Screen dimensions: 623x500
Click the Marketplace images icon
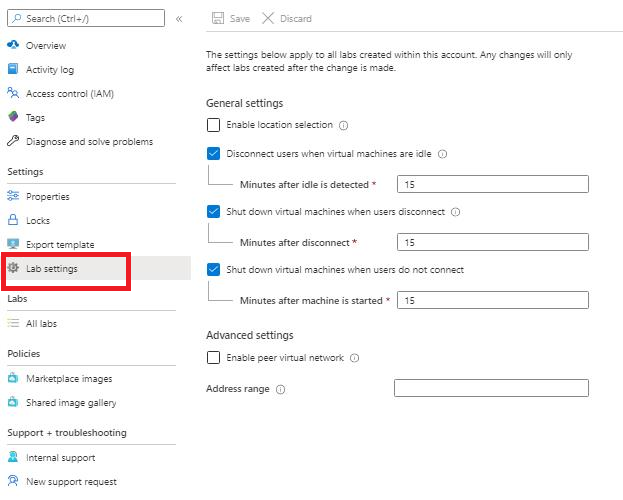(13, 378)
